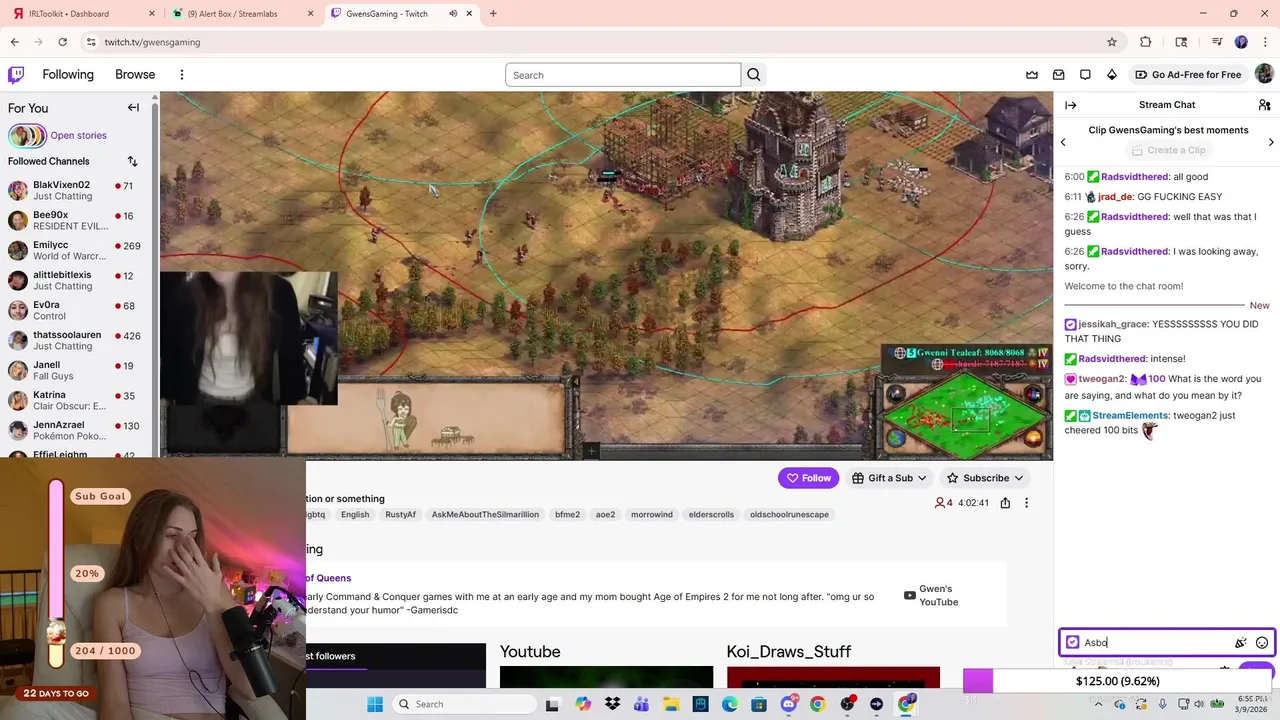The width and height of the screenshot is (1280, 720).
Task: Open the thatssoolauren followed channel
Action: (77, 340)
